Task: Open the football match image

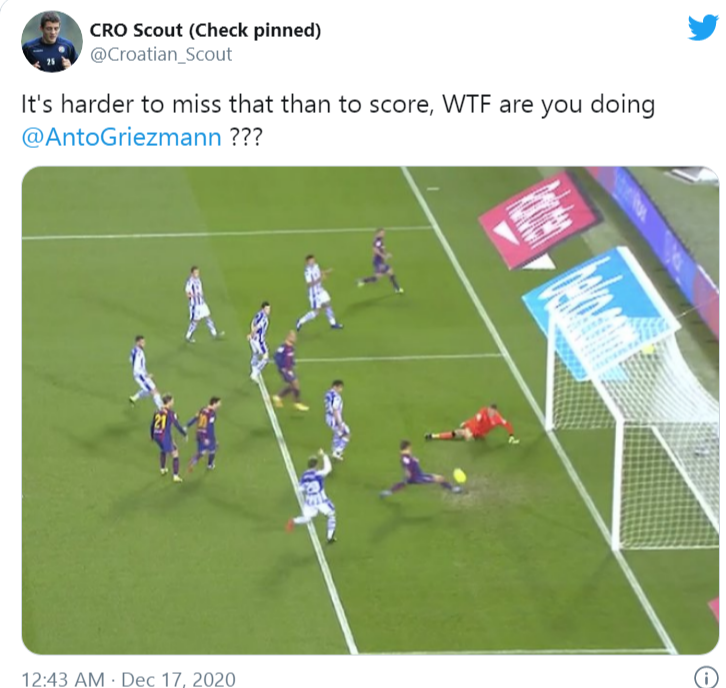Action: point(370,410)
